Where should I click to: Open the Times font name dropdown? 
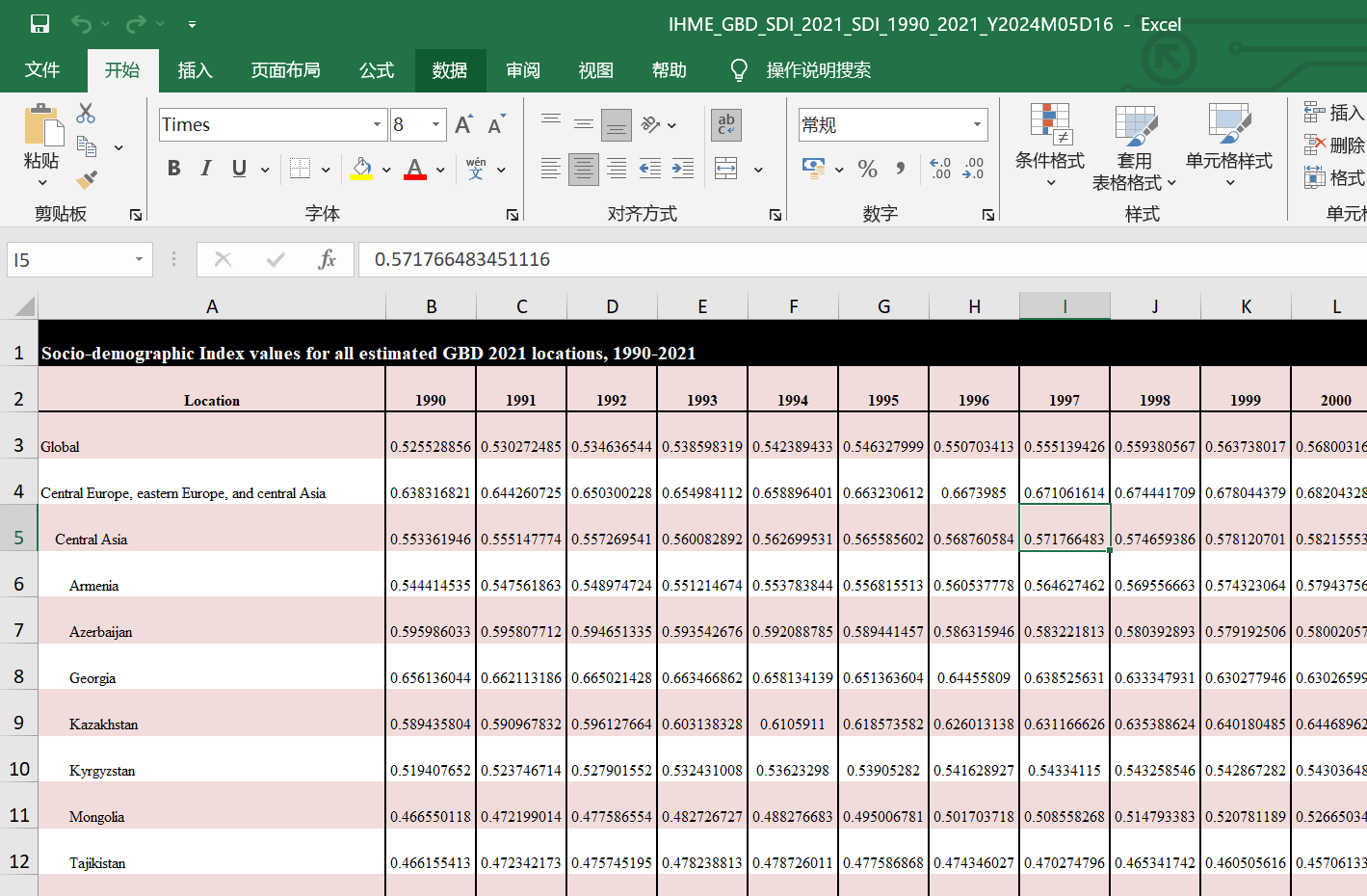click(377, 125)
